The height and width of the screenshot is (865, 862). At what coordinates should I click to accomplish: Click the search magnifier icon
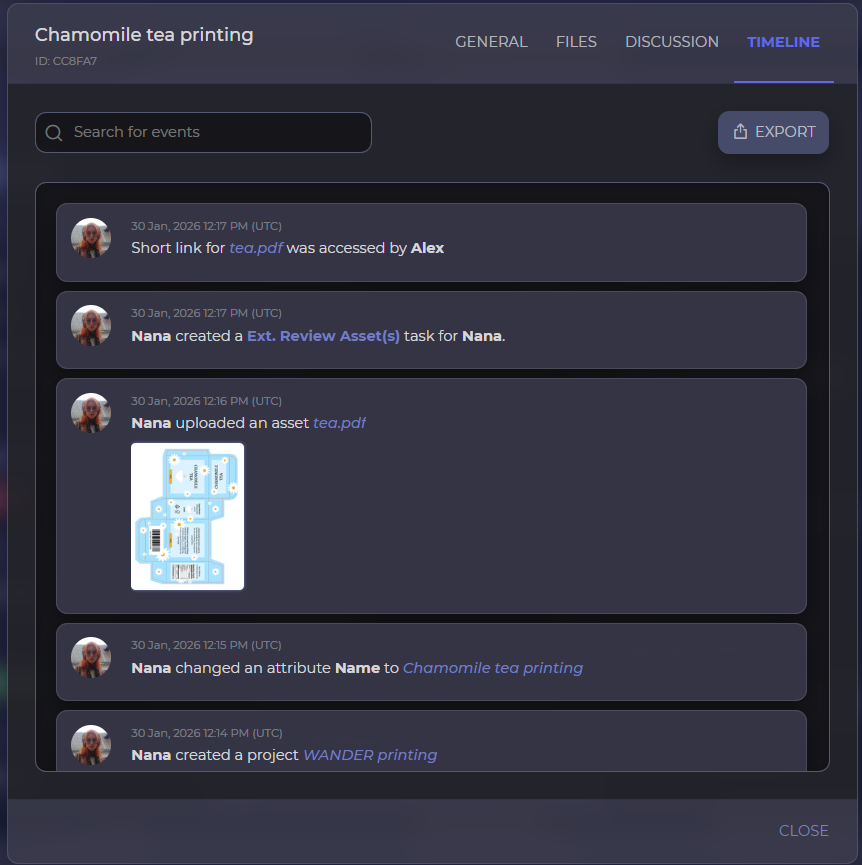[x=53, y=132]
